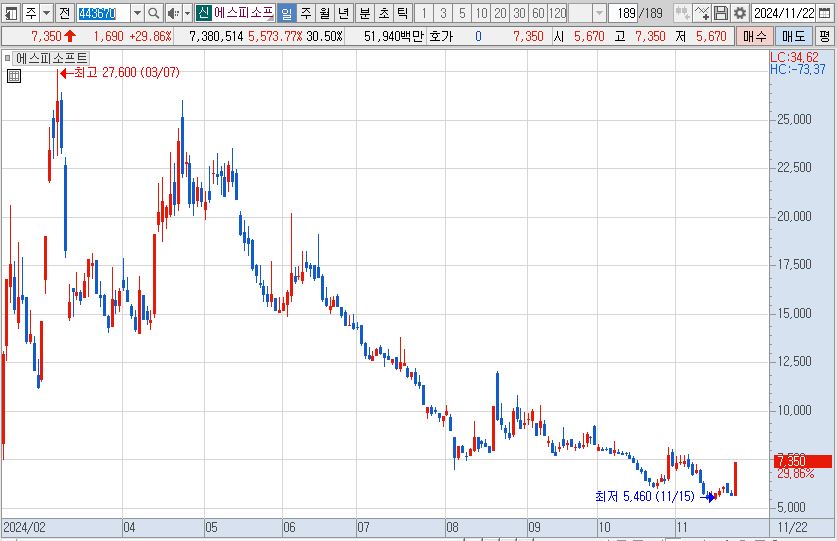This screenshot has height=541, width=837.
Task: Click the red 7,350 price tag on axis
Action: click(803, 461)
